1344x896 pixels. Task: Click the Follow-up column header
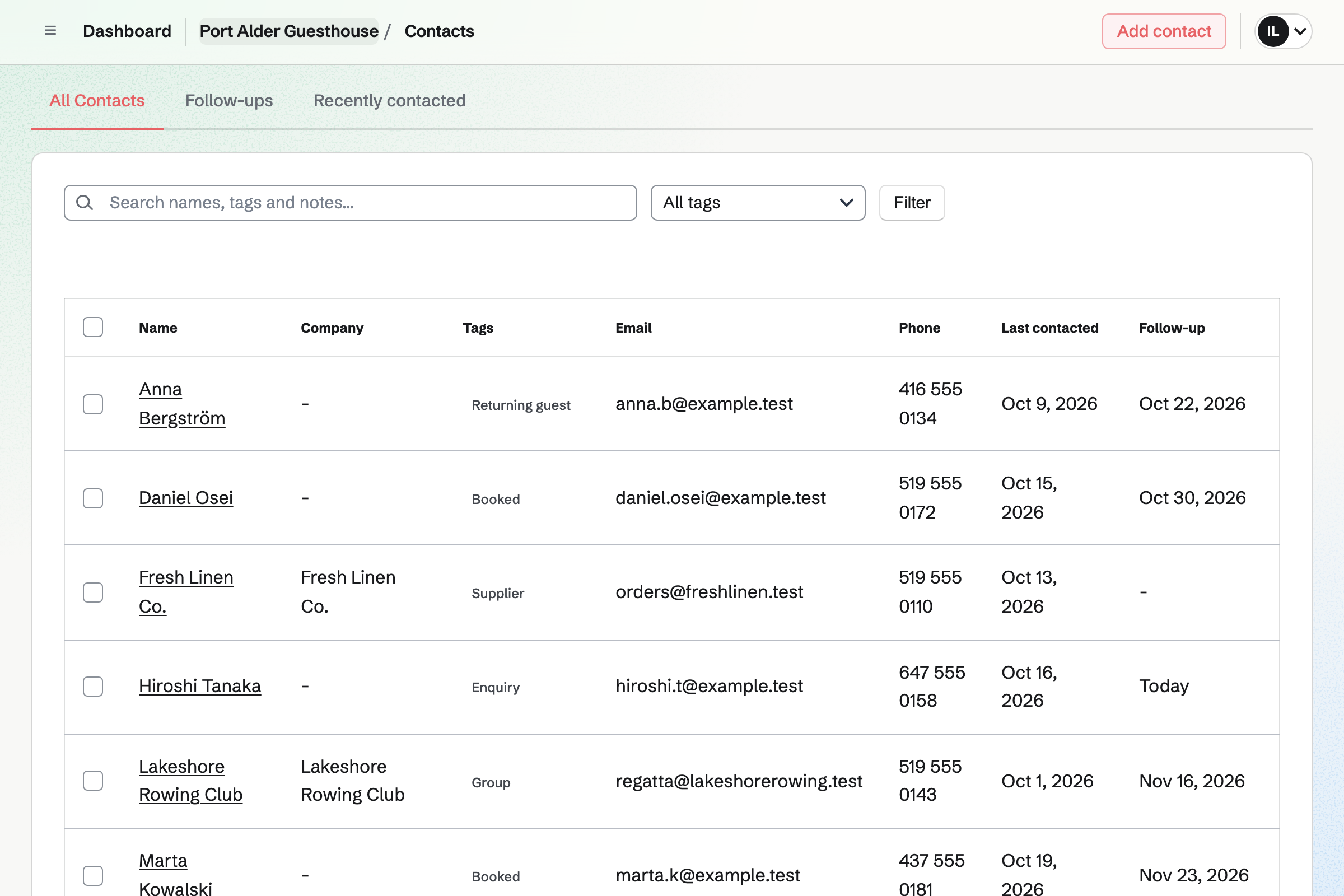pyautogui.click(x=1172, y=328)
